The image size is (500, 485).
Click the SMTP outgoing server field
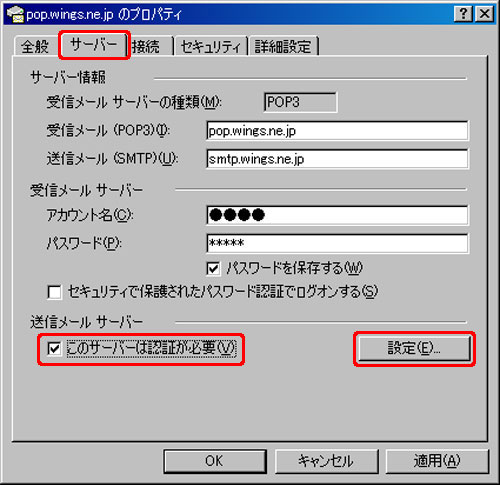pos(337,159)
